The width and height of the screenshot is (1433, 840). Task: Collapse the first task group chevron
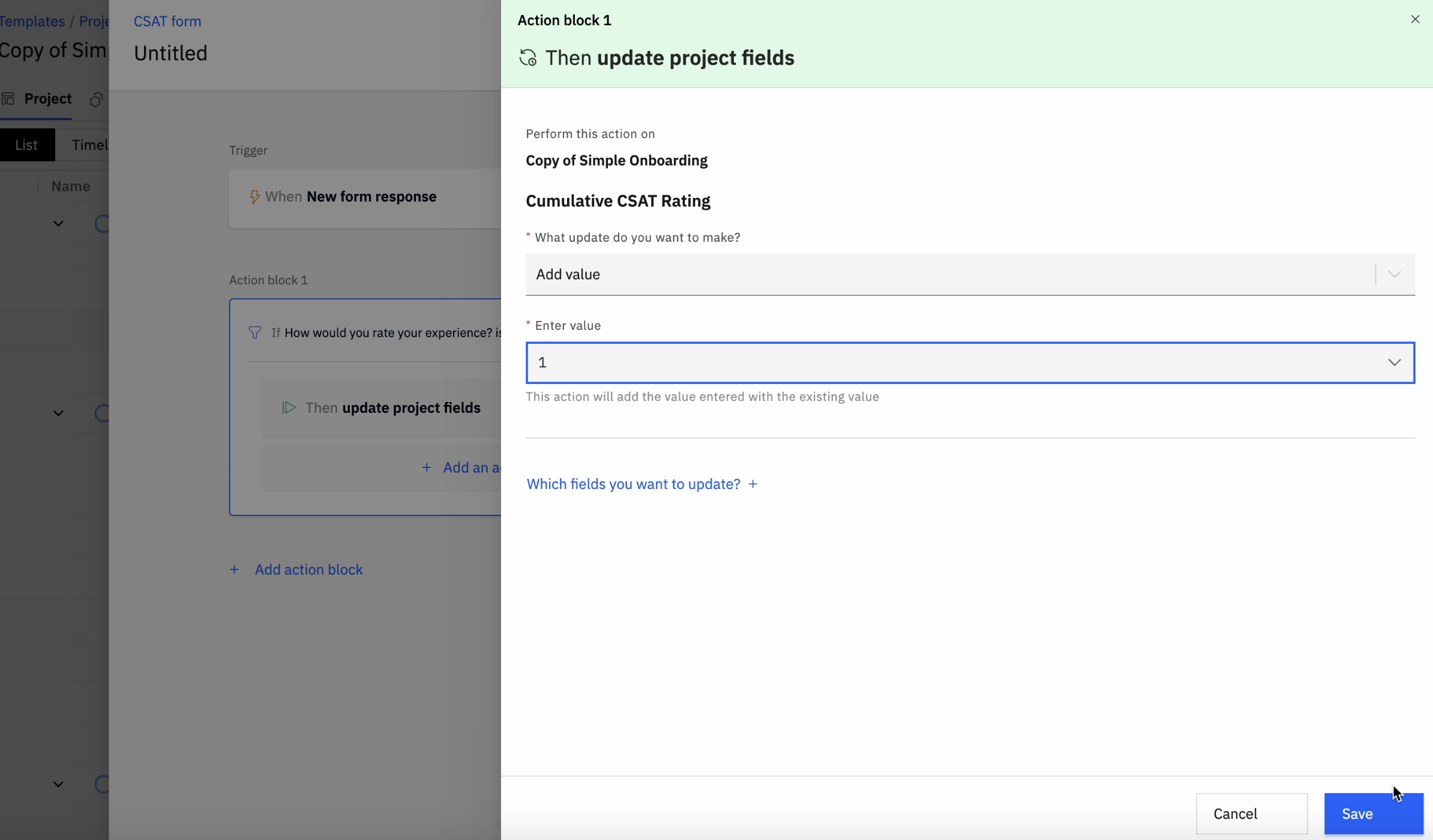pos(58,224)
